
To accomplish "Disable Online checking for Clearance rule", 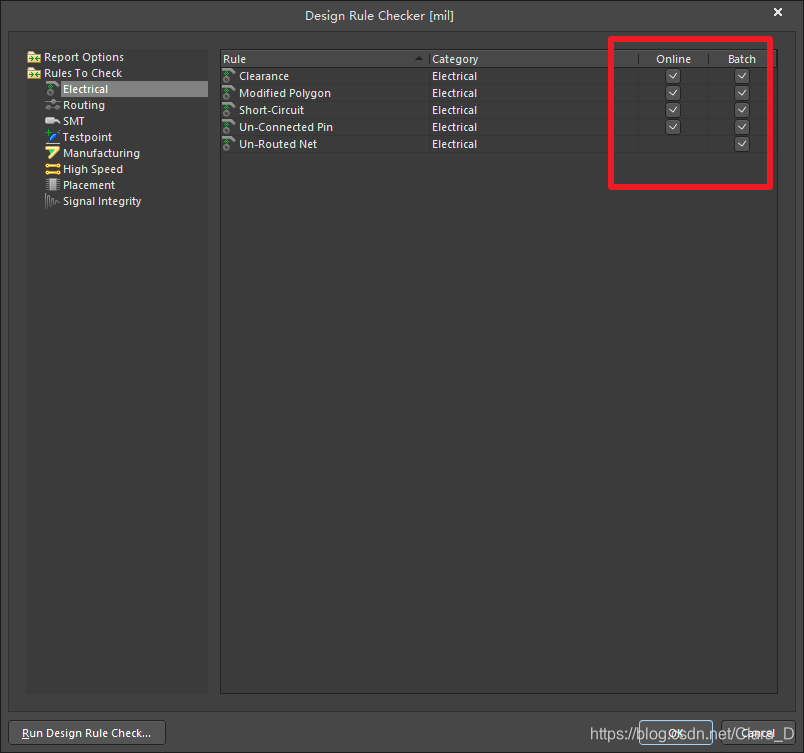I will [x=672, y=75].
